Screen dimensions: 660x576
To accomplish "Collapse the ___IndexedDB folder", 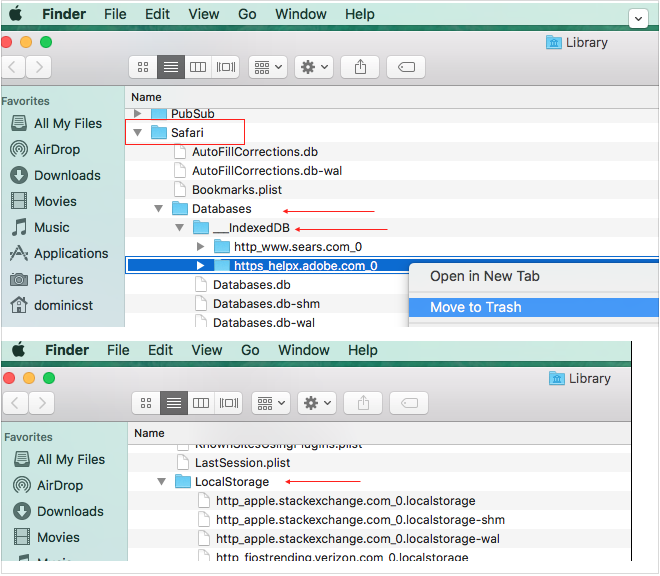I will point(180,228).
